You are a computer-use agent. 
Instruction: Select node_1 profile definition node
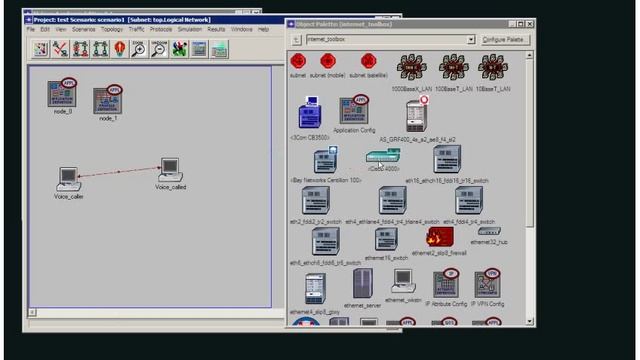click(x=107, y=100)
